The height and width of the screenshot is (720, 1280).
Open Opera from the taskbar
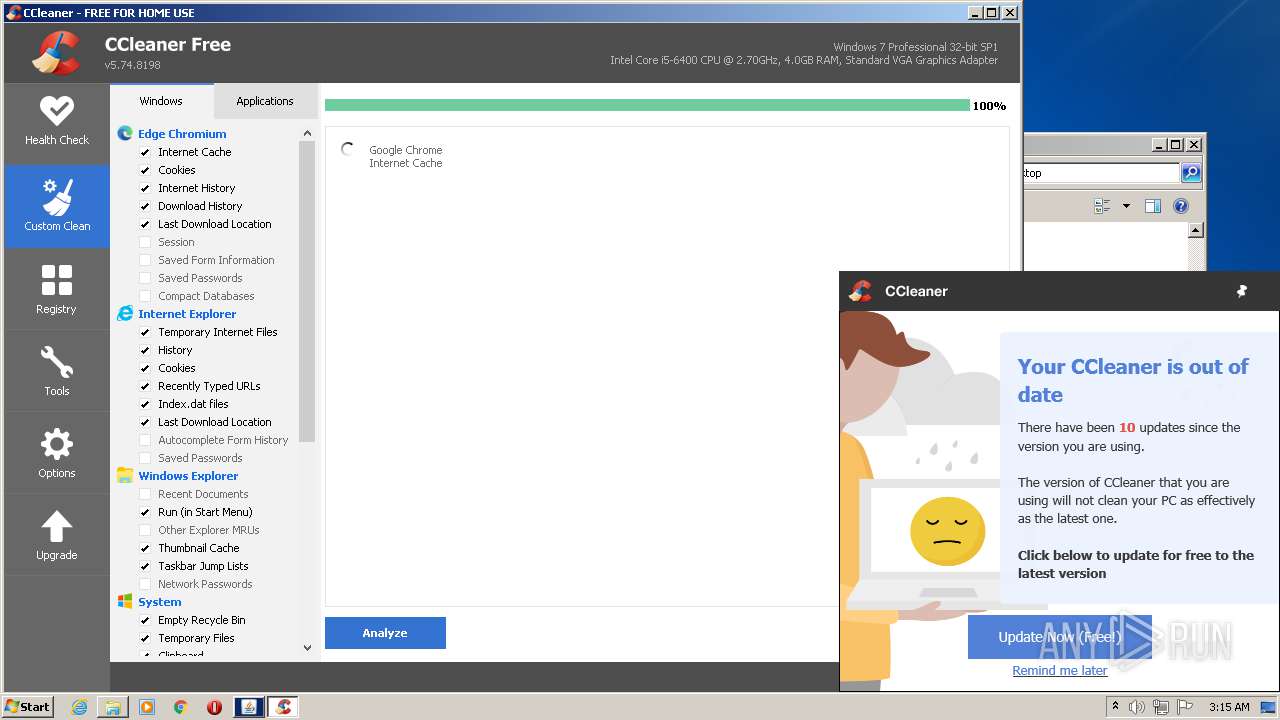pyautogui.click(x=214, y=707)
